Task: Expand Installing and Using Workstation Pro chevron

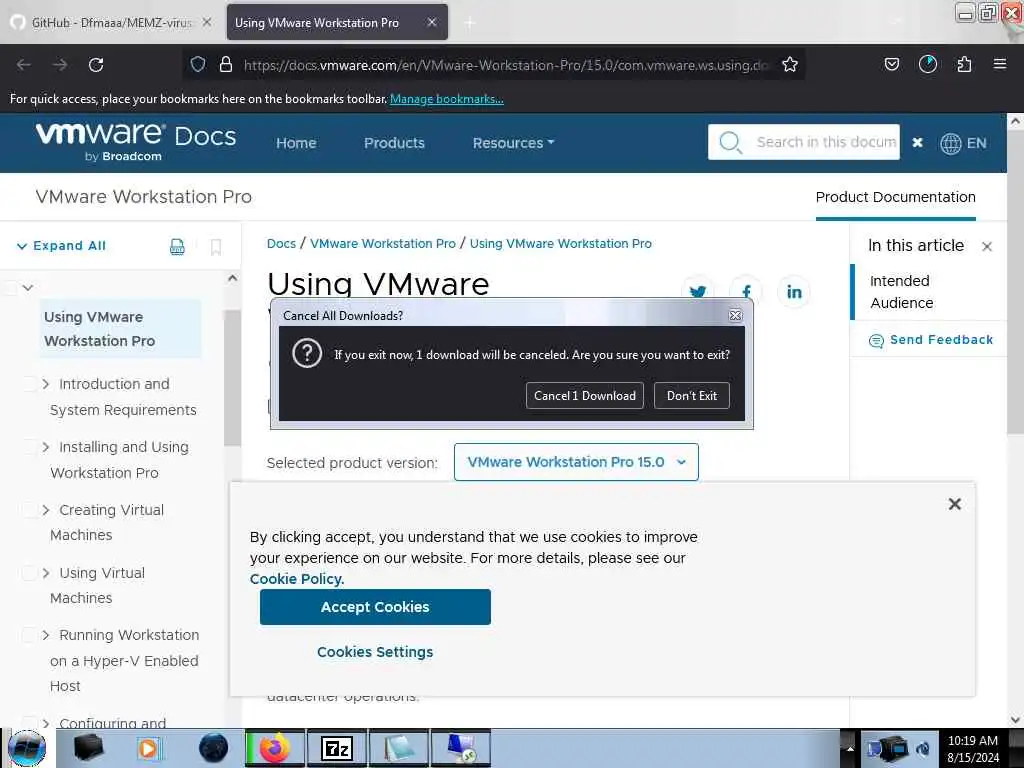Action: (46, 447)
